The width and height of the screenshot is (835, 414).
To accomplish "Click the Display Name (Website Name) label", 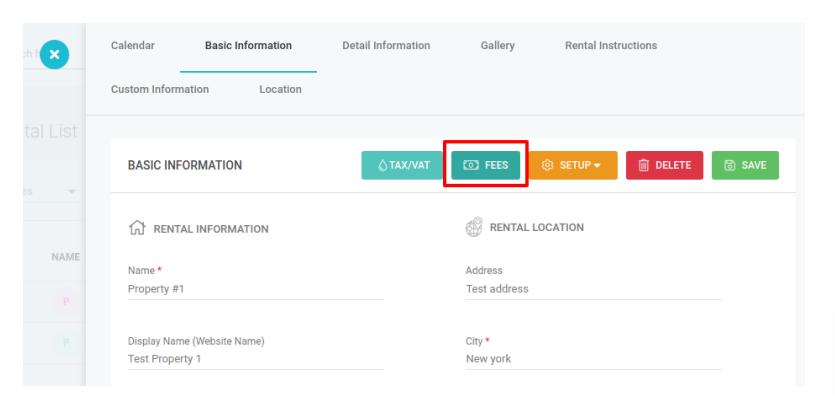I will 196,341.
